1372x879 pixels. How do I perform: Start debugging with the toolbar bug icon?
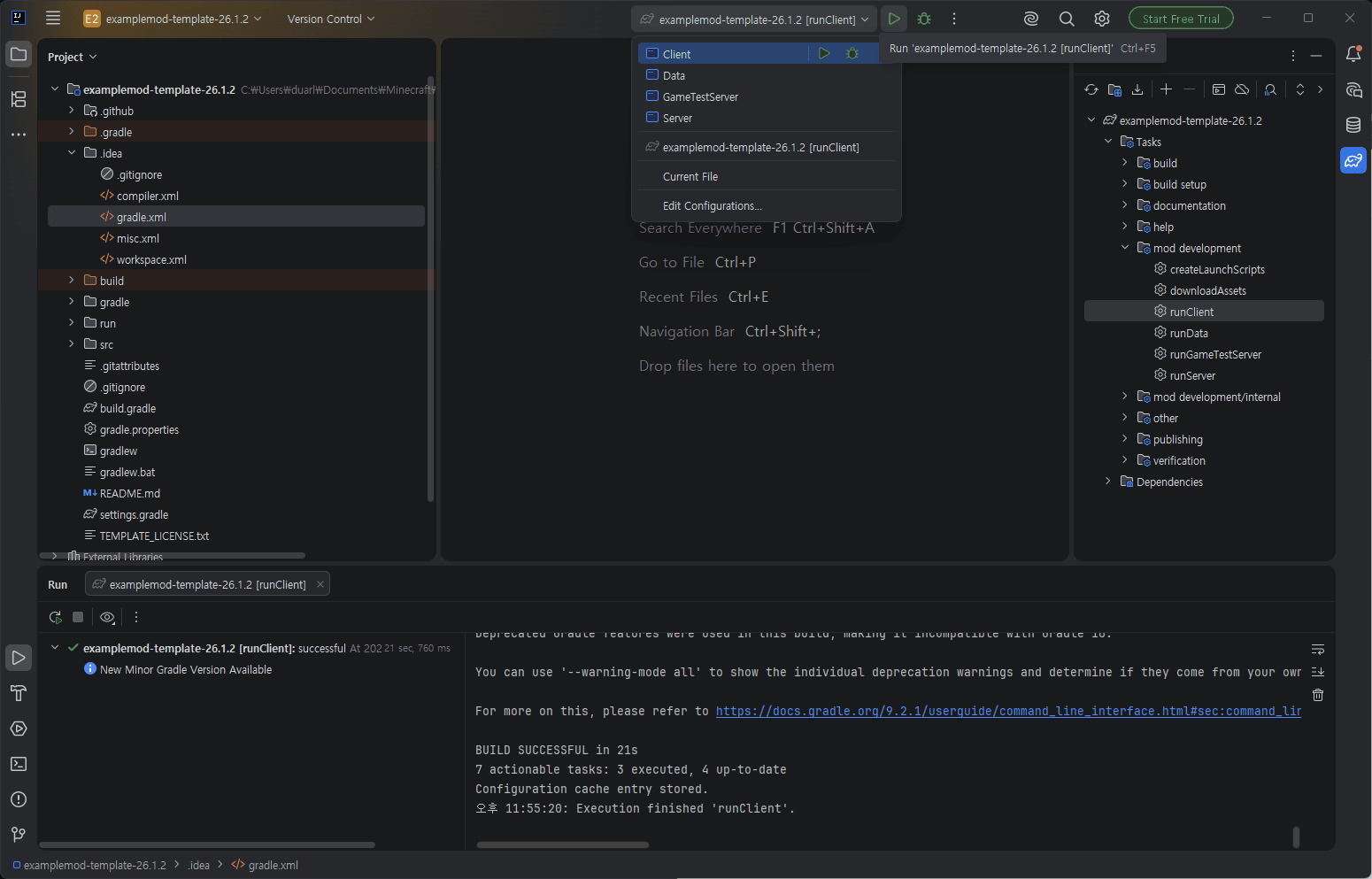click(924, 19)
